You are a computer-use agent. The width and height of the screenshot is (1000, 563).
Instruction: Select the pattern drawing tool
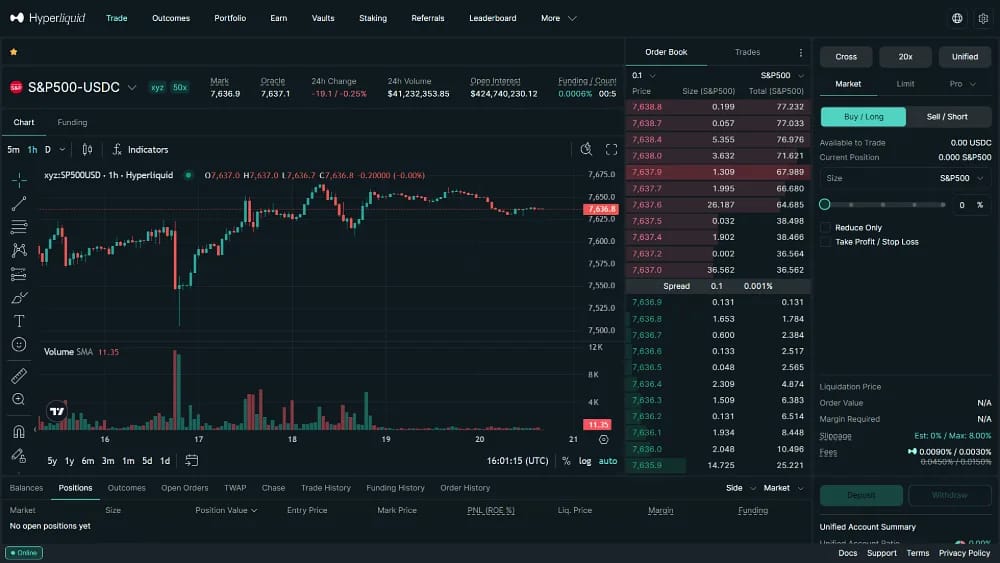coord(19,251)
